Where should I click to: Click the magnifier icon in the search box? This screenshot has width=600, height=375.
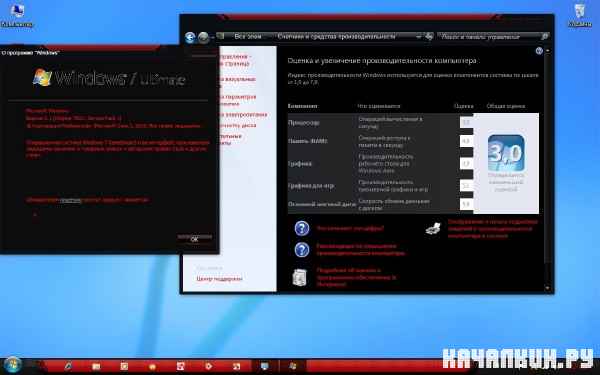[545, 36]
